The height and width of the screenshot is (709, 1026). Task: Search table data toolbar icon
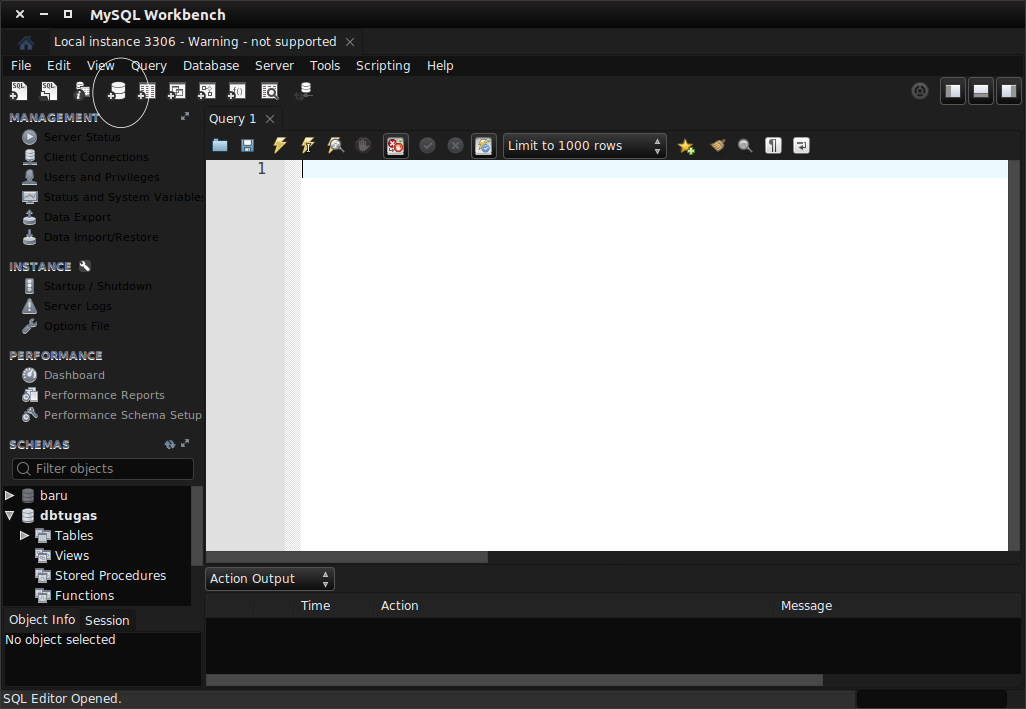(x=270, y=91)
